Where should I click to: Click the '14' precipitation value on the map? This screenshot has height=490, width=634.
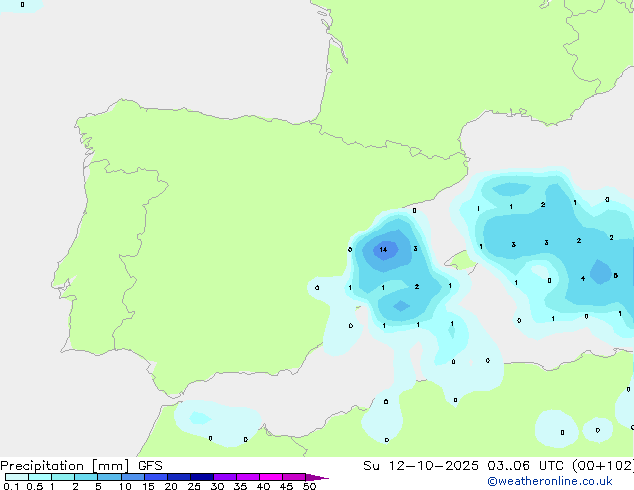383,249
